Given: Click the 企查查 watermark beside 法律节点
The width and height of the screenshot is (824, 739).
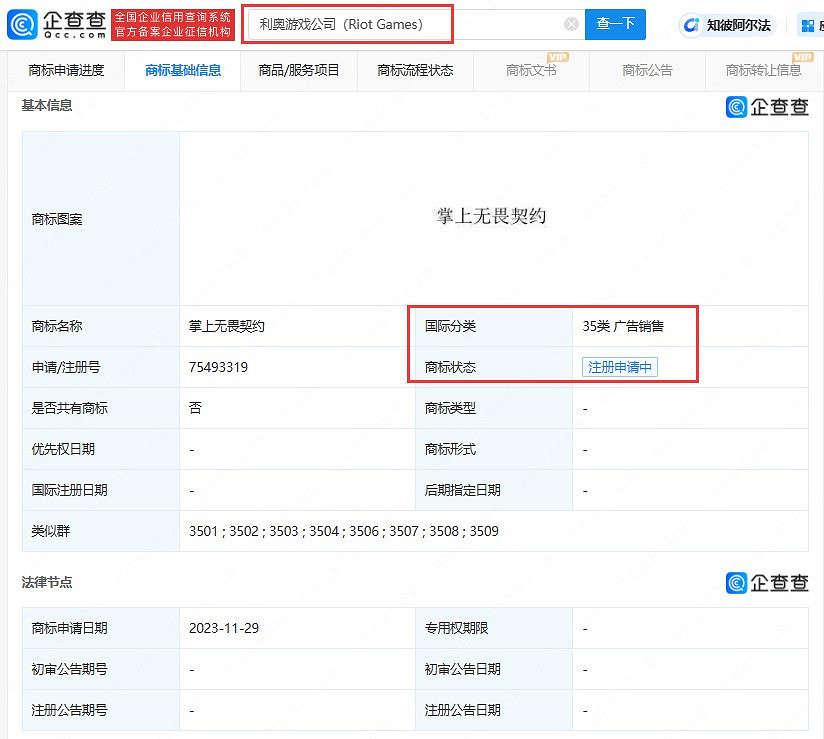Looking at the screenshot, I should pyautogui.click(x=767, y=583).
